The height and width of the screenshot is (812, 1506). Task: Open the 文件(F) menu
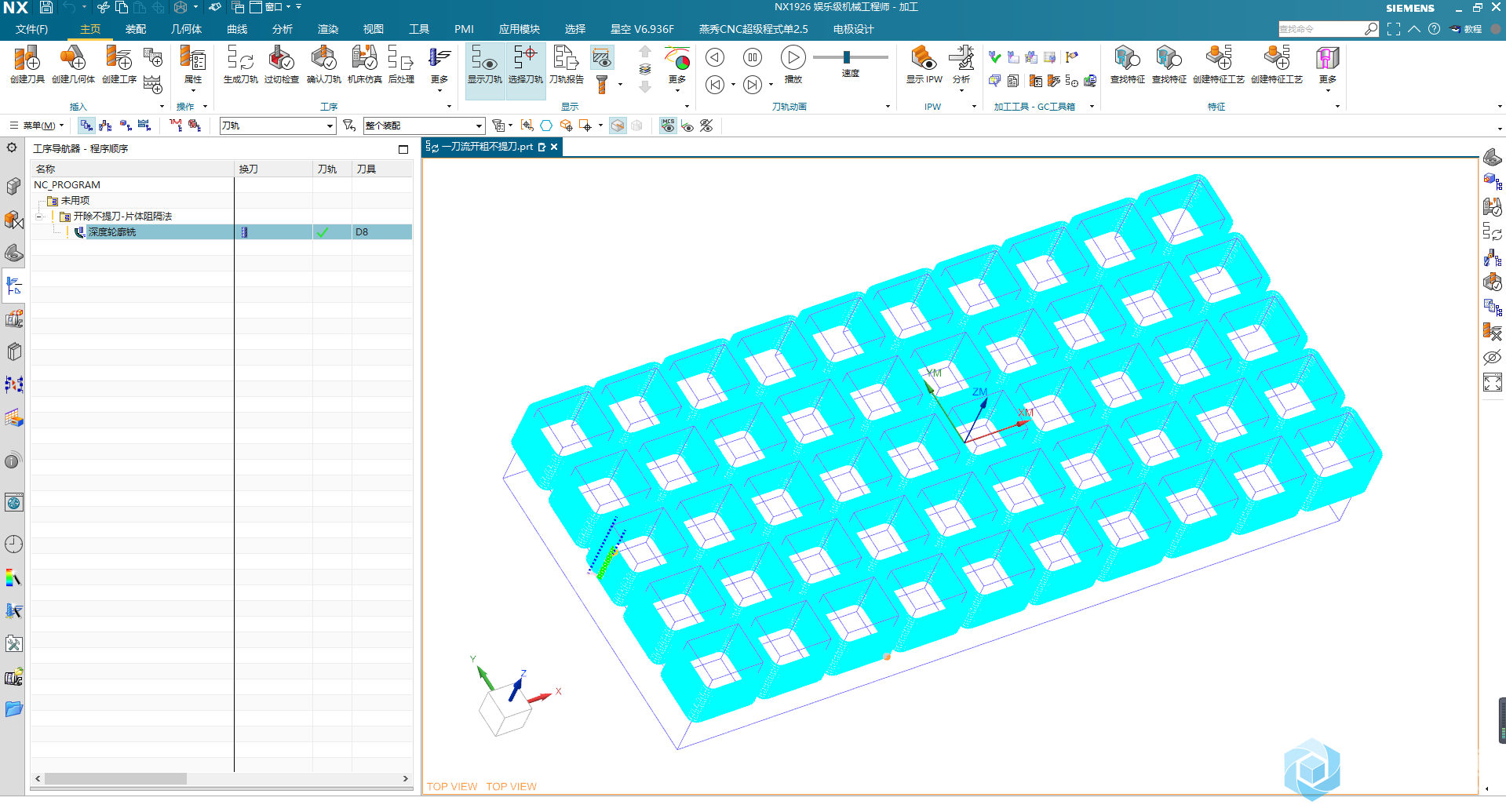[x=32, y=29]
